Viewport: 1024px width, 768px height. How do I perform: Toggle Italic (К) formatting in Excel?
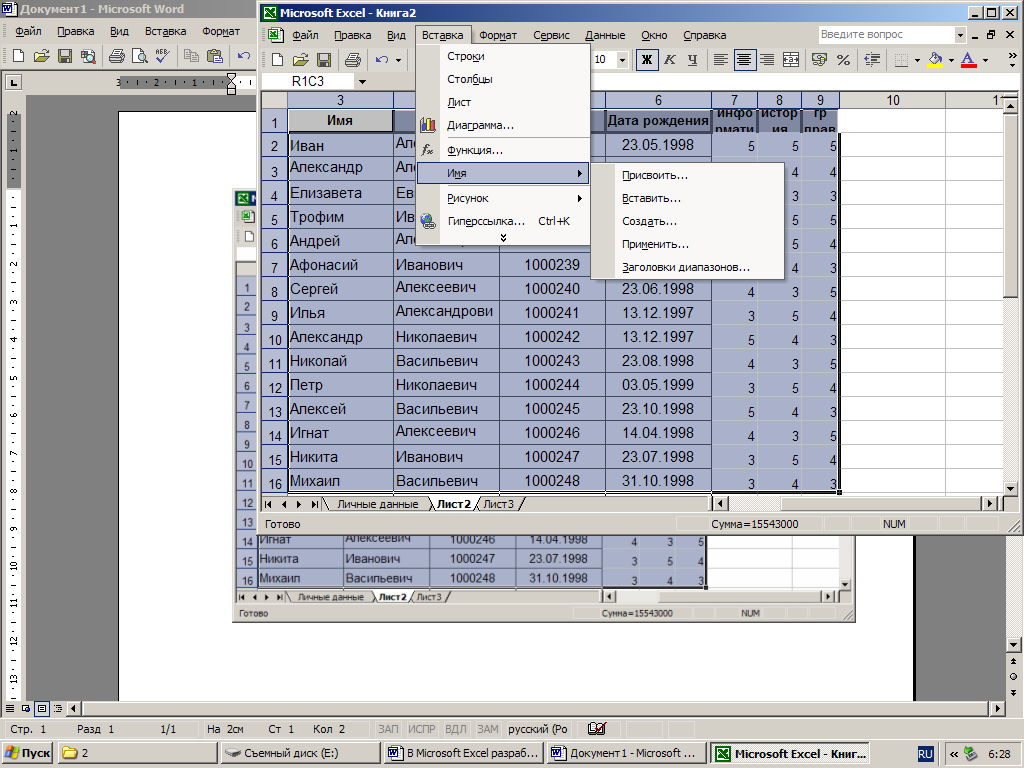coord(669,60)
